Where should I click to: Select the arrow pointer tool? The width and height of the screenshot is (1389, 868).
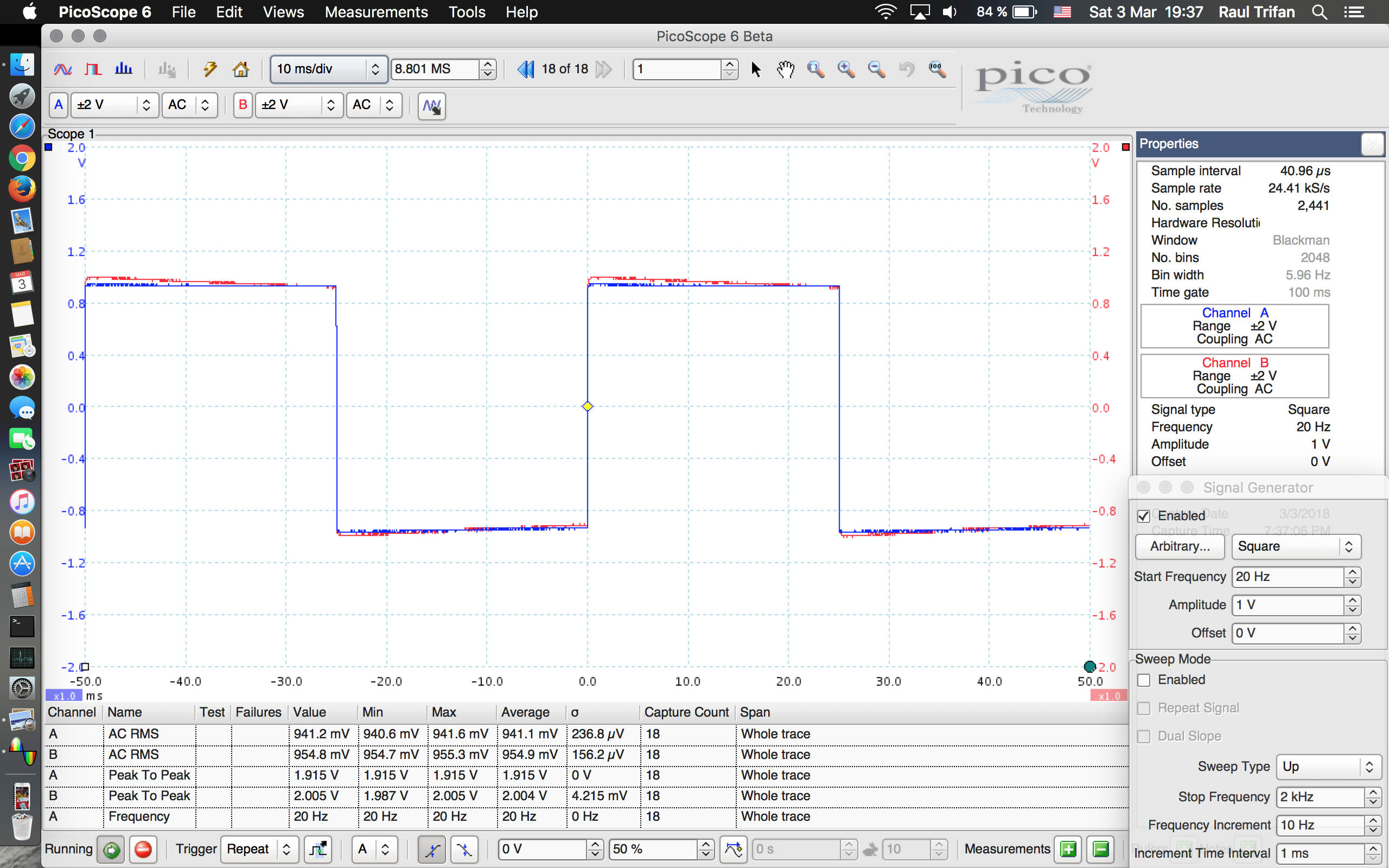[x=756, y=69]
